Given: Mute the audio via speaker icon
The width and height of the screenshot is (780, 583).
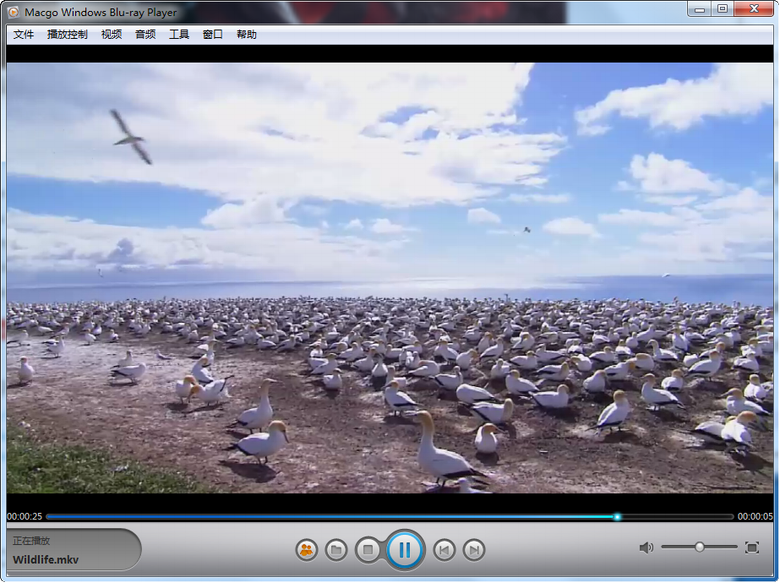Looking at the screenshot, I should tap(646, 547).
